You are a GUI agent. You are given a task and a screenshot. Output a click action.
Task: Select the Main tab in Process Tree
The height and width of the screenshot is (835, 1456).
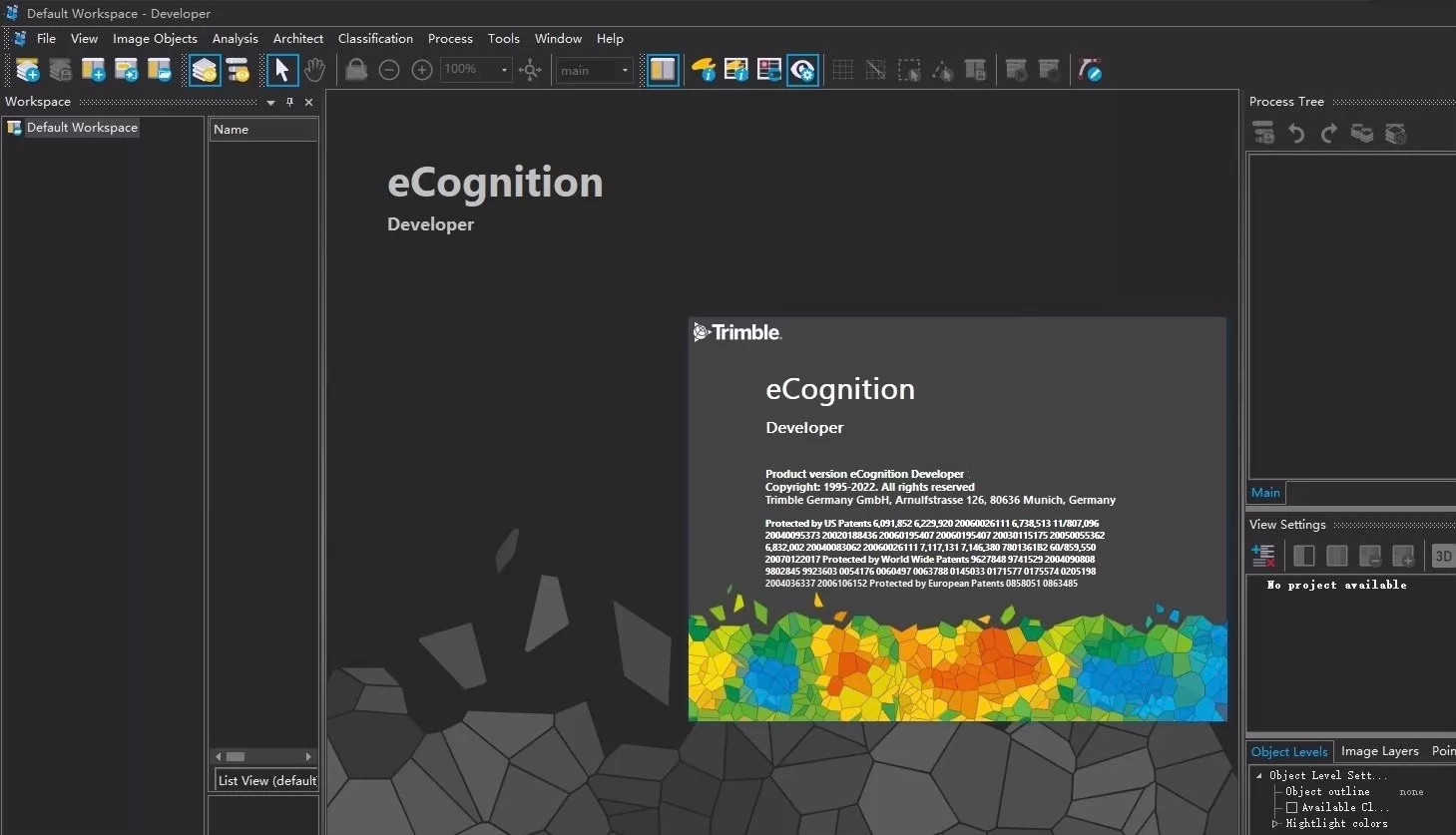point(1265,492)
